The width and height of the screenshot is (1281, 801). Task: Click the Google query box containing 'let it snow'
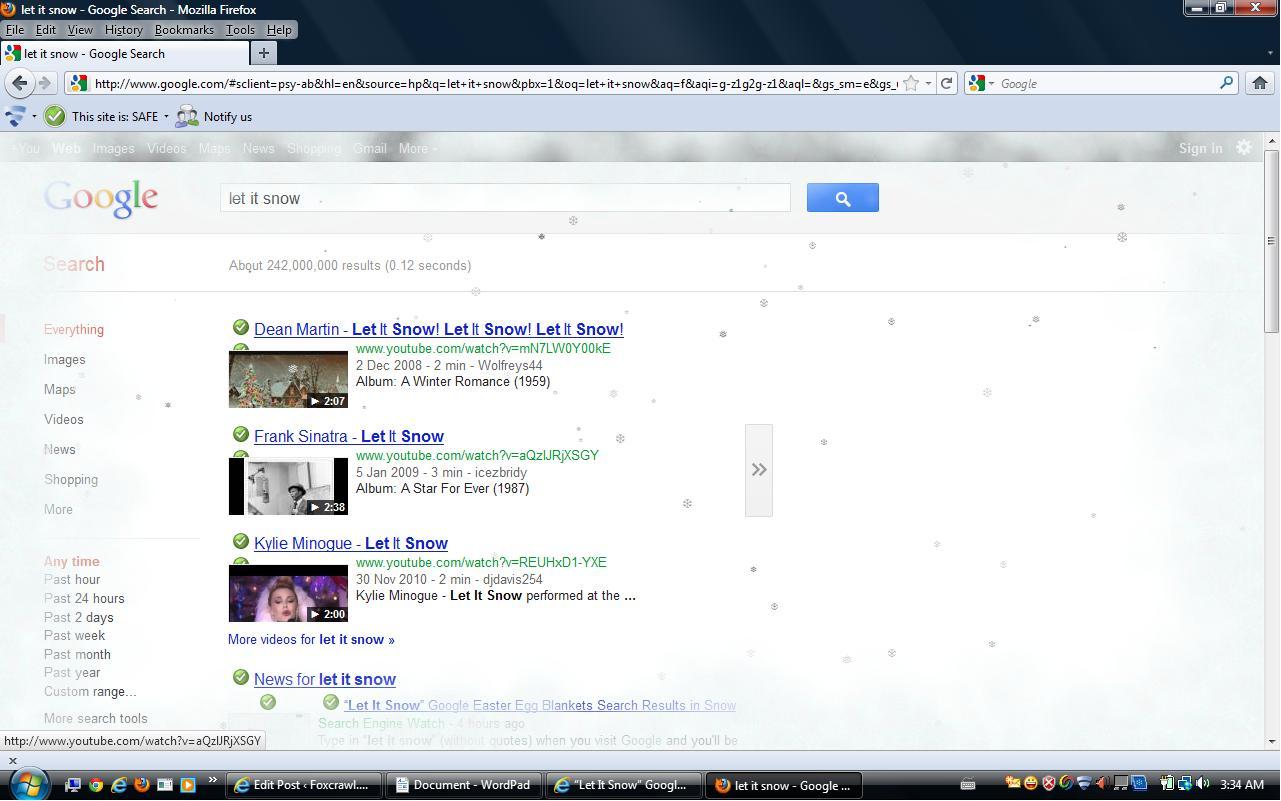[x=505, y=198]
